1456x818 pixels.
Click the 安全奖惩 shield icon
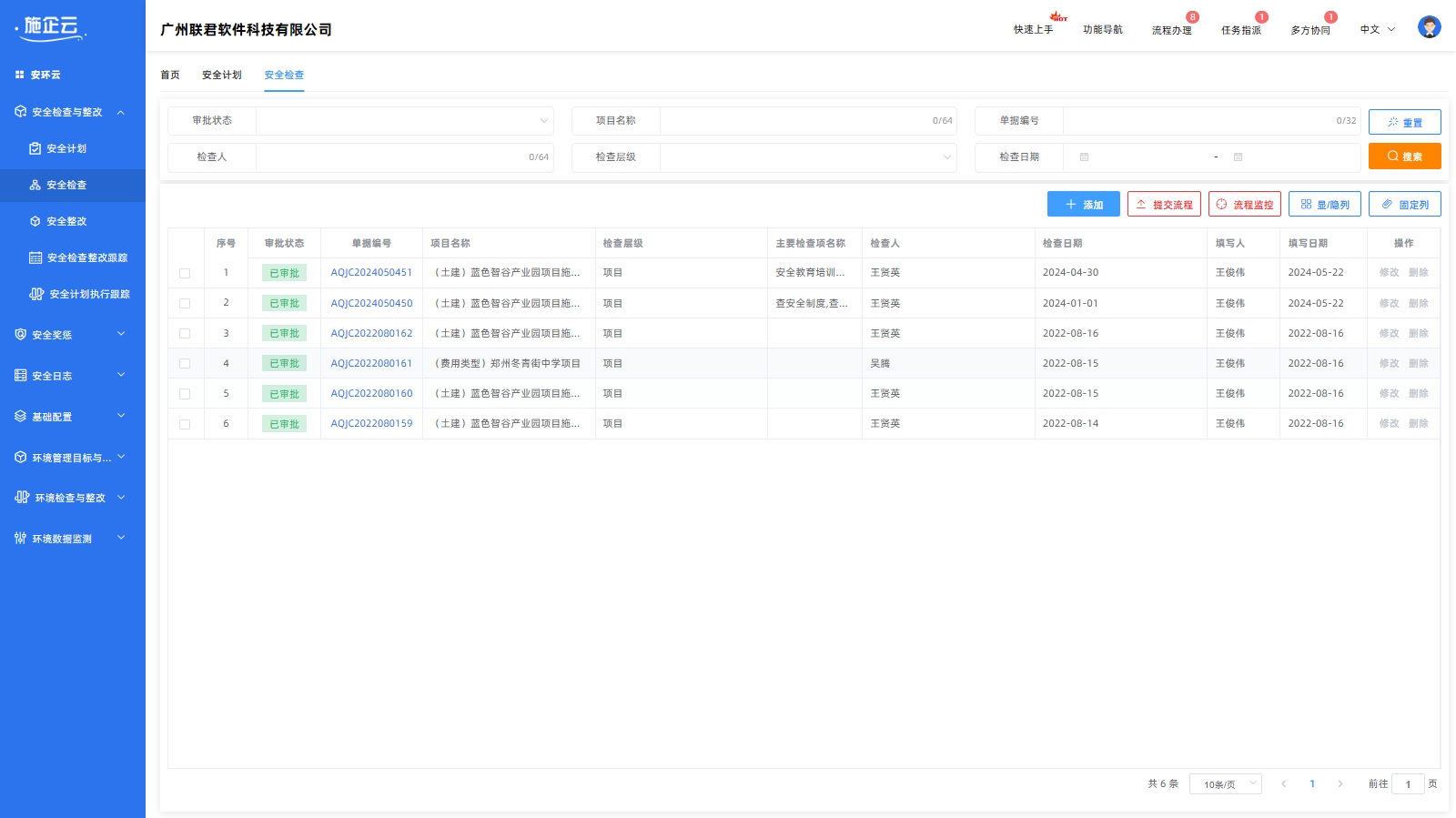pyautogui.click(x=21, y=335)
